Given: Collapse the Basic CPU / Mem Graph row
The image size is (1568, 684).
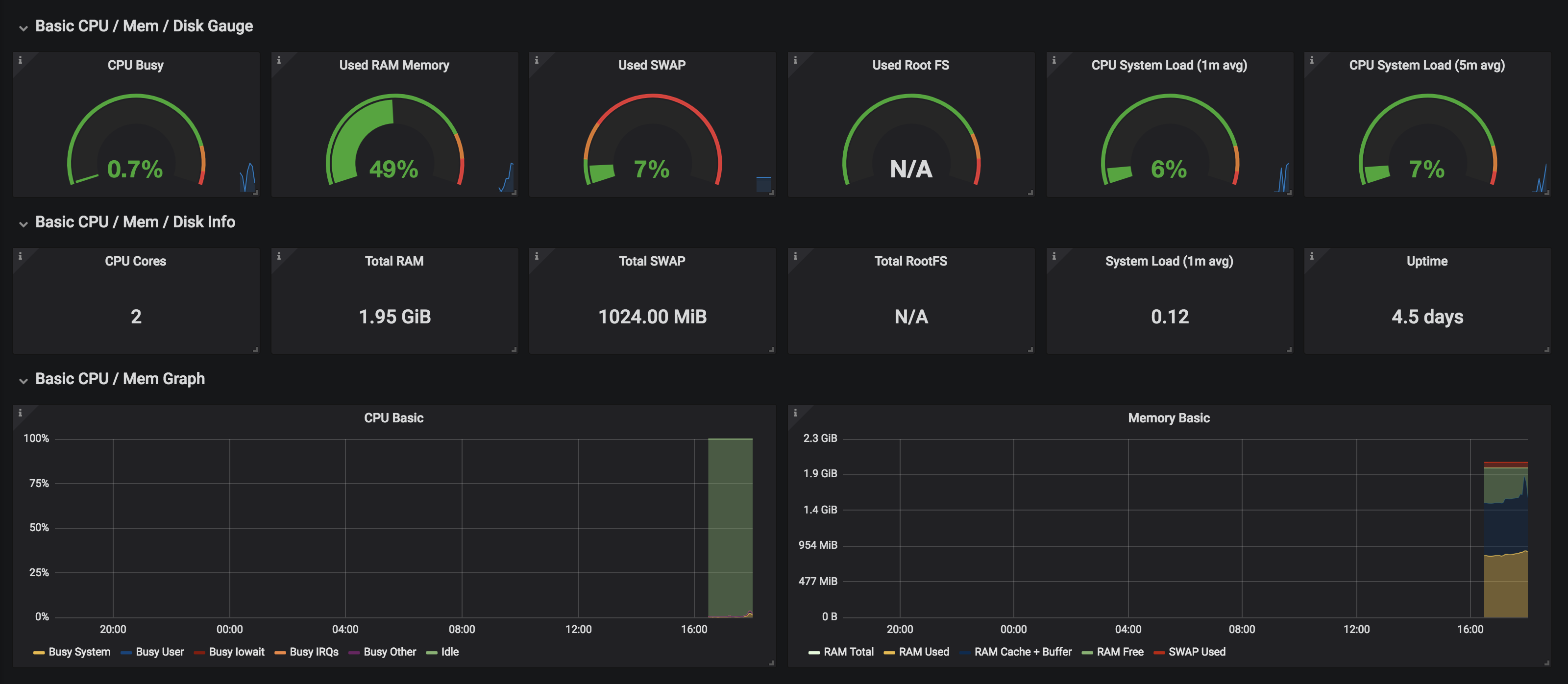Looking at the screenshot, I should [23, 381].
